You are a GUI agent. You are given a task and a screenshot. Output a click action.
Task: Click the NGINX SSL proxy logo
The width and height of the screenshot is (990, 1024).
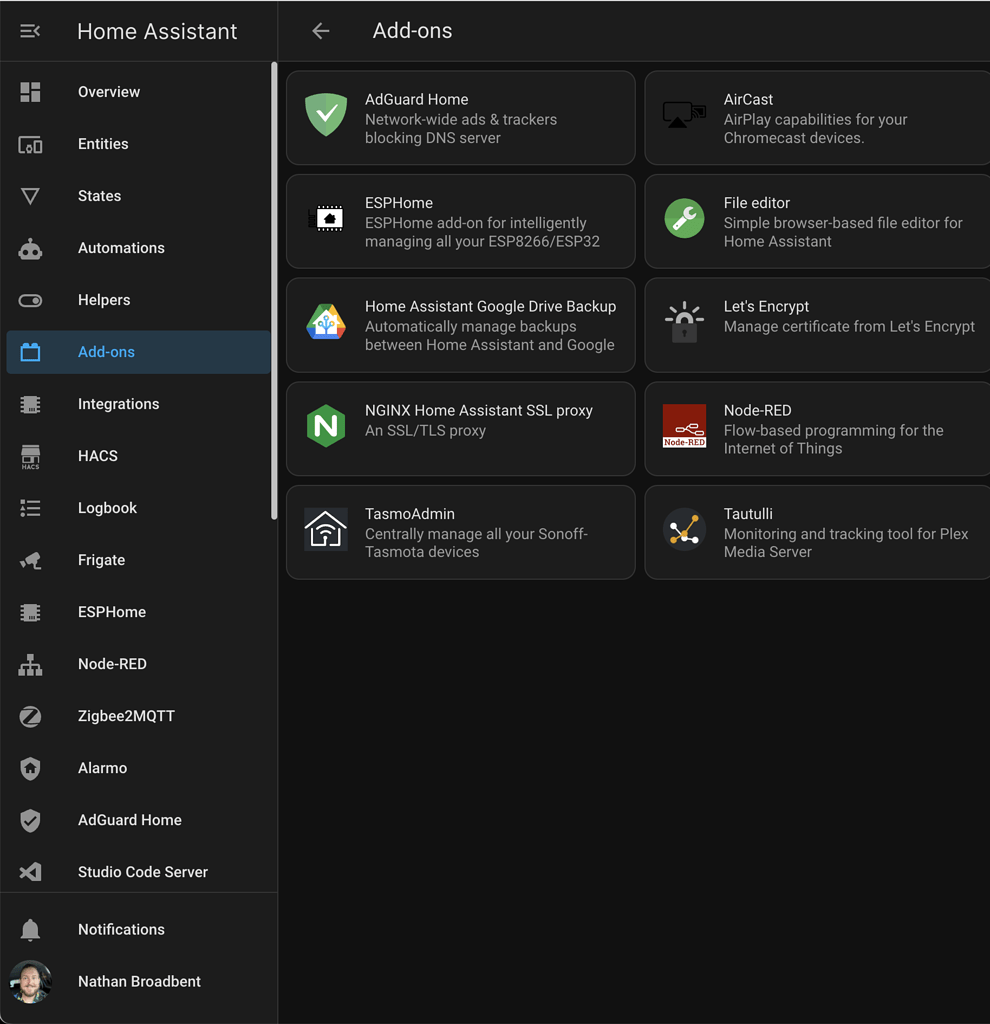[x=326, y=427]
